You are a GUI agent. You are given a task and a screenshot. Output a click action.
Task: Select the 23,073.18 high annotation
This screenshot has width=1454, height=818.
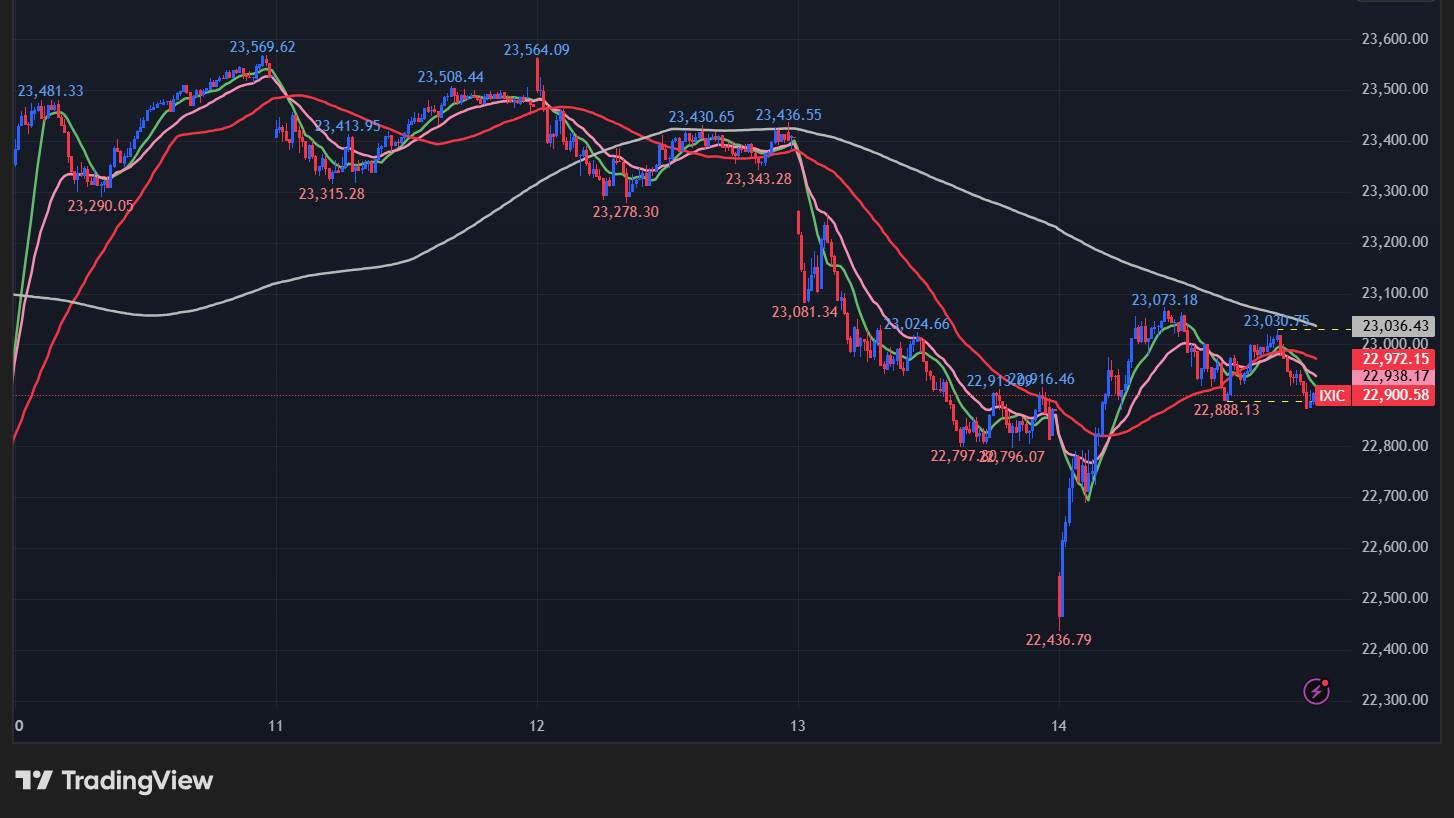[1164, 300]
